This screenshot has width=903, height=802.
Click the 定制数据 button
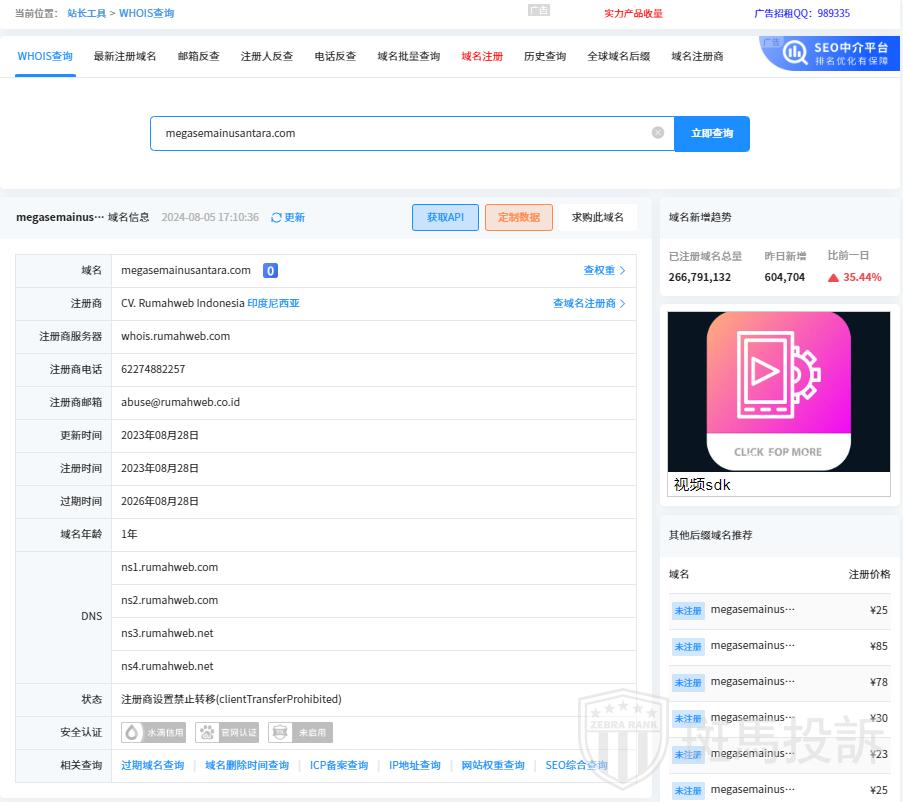pos(518,217)
